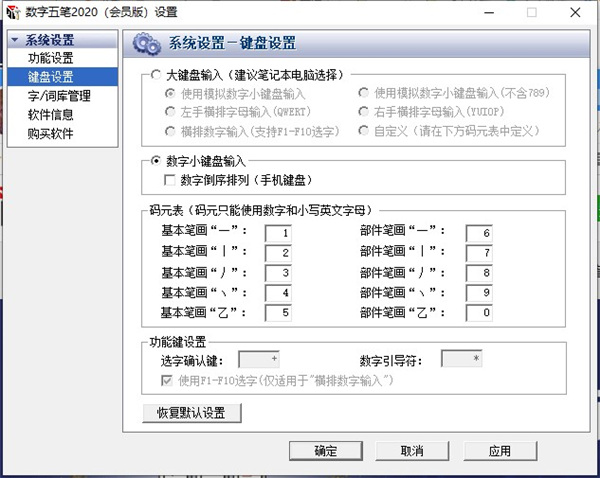Open 软件信息 in the sidebar

point(49,115)
